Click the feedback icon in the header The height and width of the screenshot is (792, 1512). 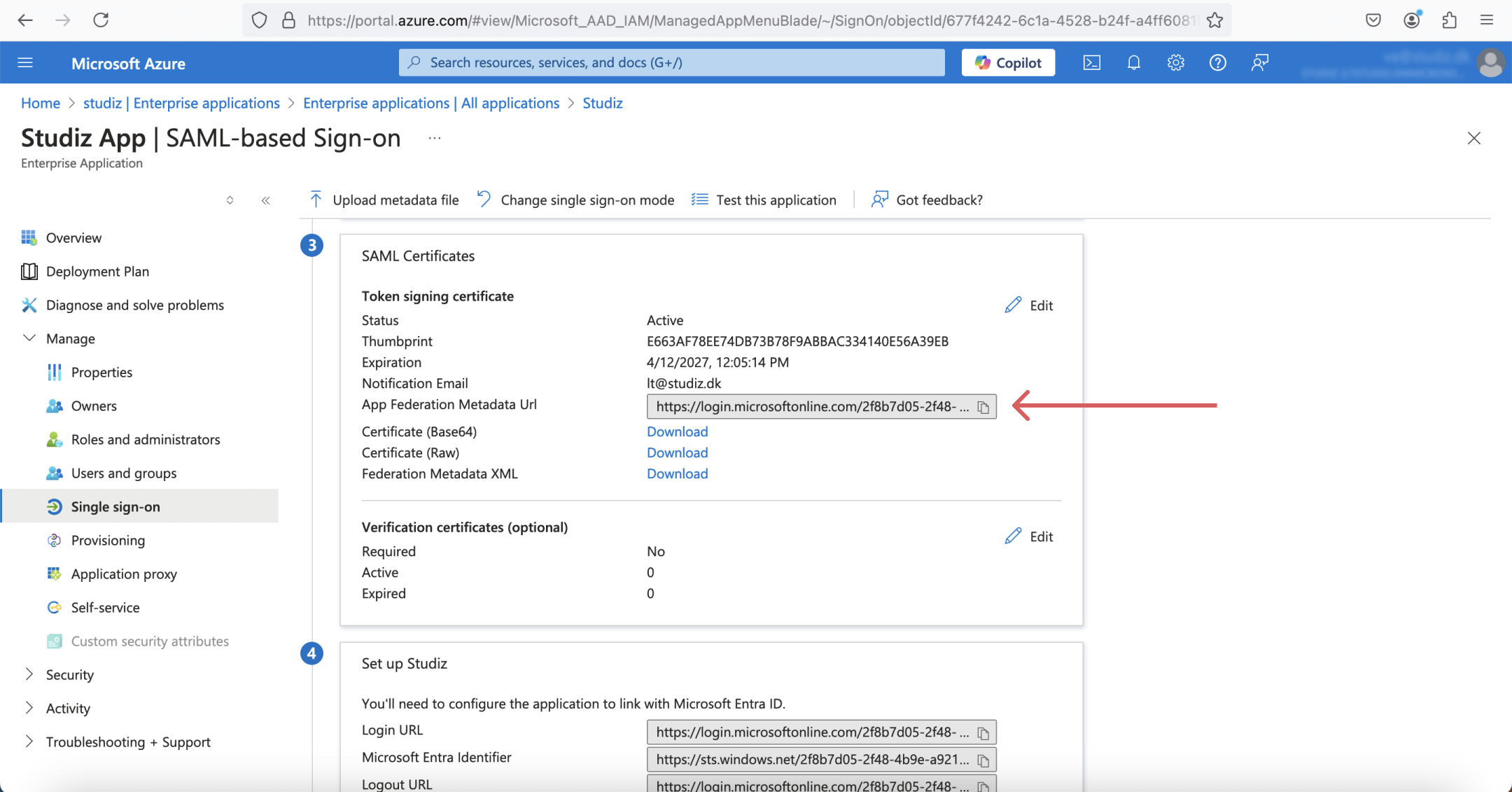(1260, 63)
